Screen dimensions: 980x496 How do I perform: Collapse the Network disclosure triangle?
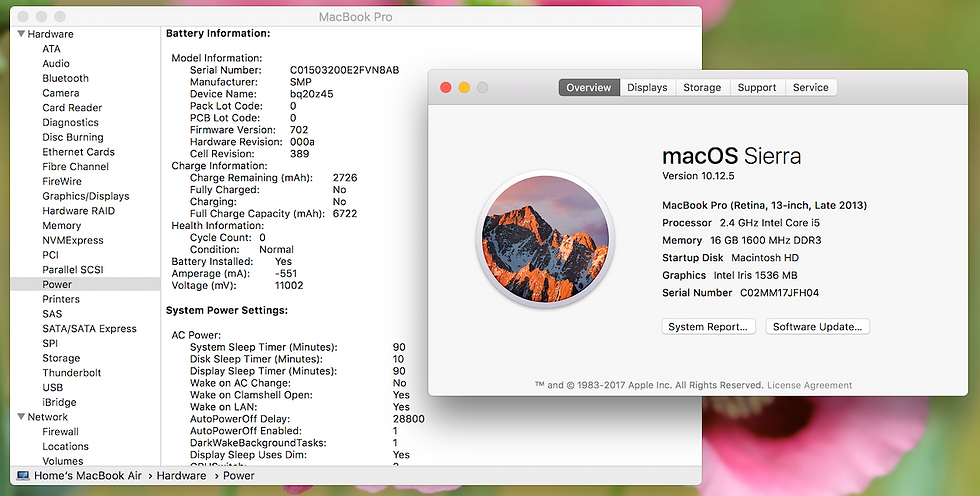coord(21,417)
